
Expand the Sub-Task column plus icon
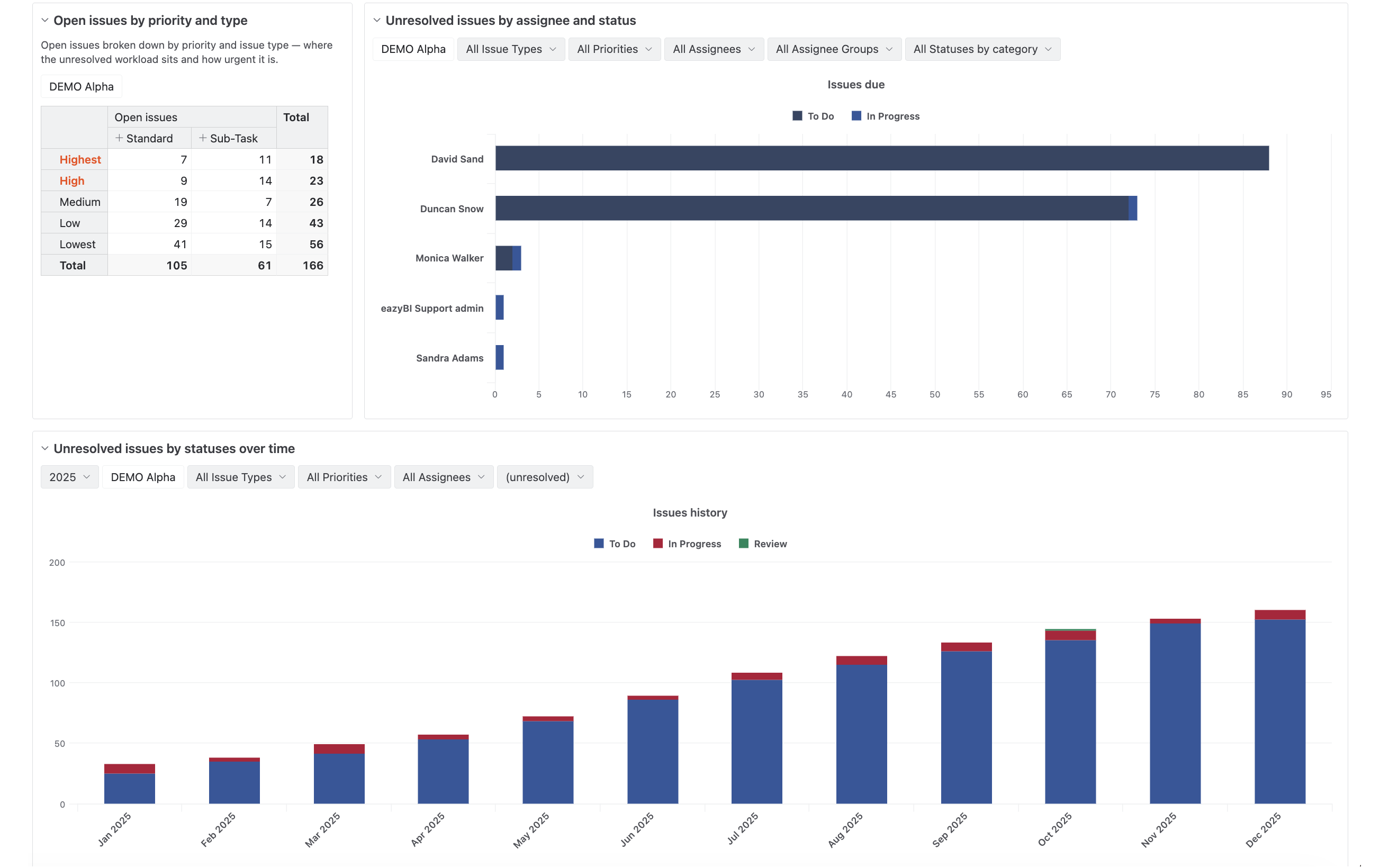203,138
